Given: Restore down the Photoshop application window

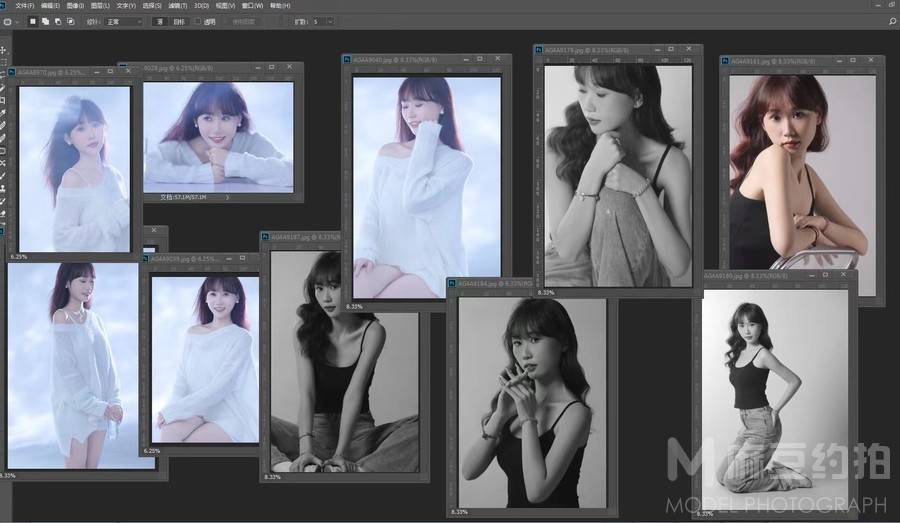Looking at the screenshot, I should pyautogui.click(x=894, y=5).
